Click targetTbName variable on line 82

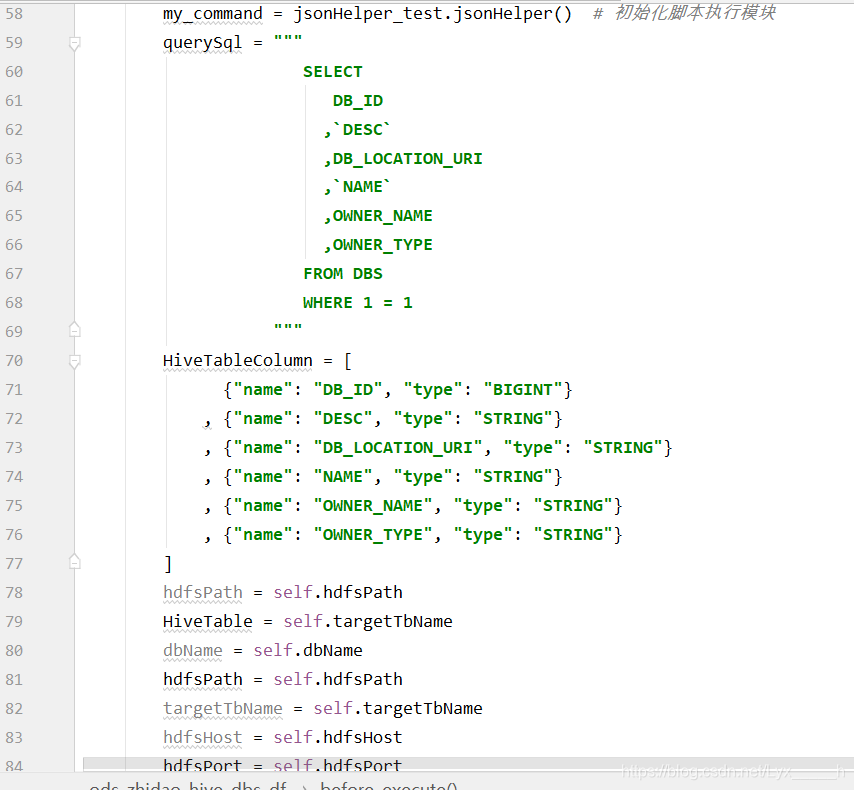click(x=223, y=708)
